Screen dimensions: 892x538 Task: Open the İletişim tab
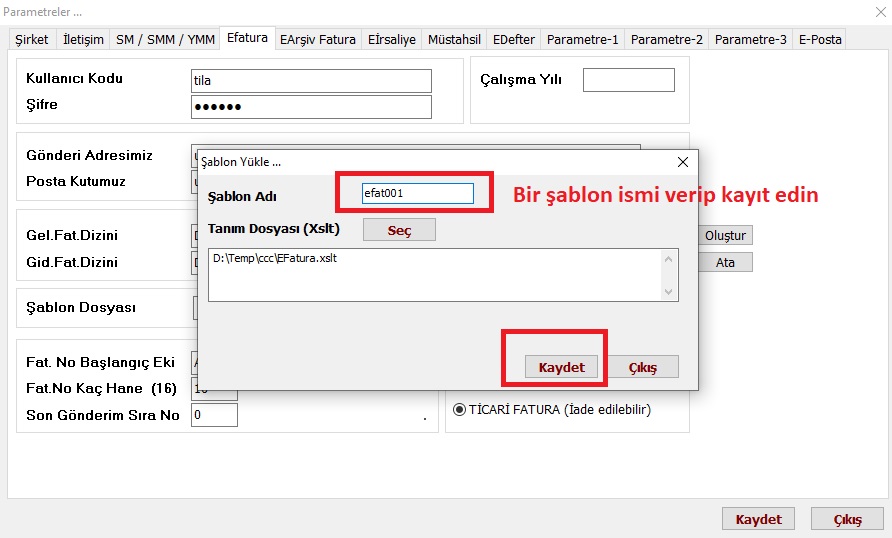tap(83, 40)
